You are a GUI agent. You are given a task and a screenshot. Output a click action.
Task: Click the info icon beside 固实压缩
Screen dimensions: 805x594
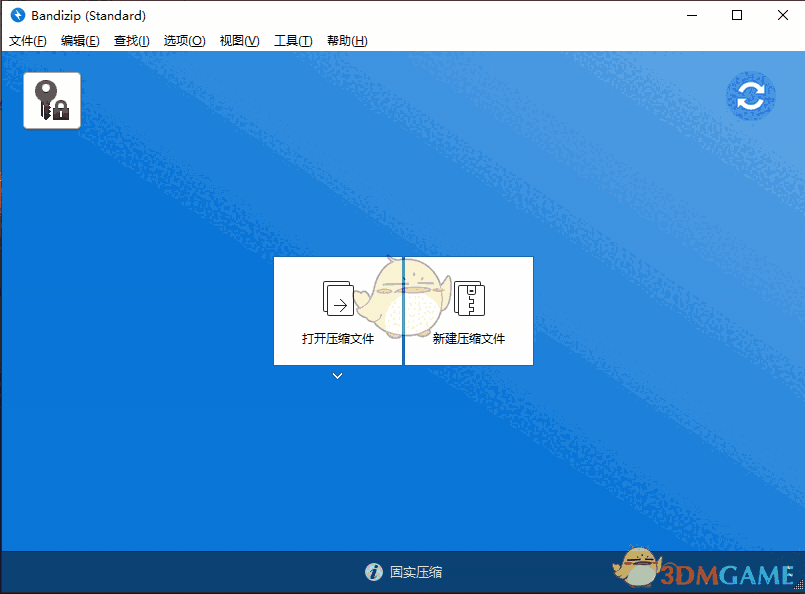tap(372, 573)
